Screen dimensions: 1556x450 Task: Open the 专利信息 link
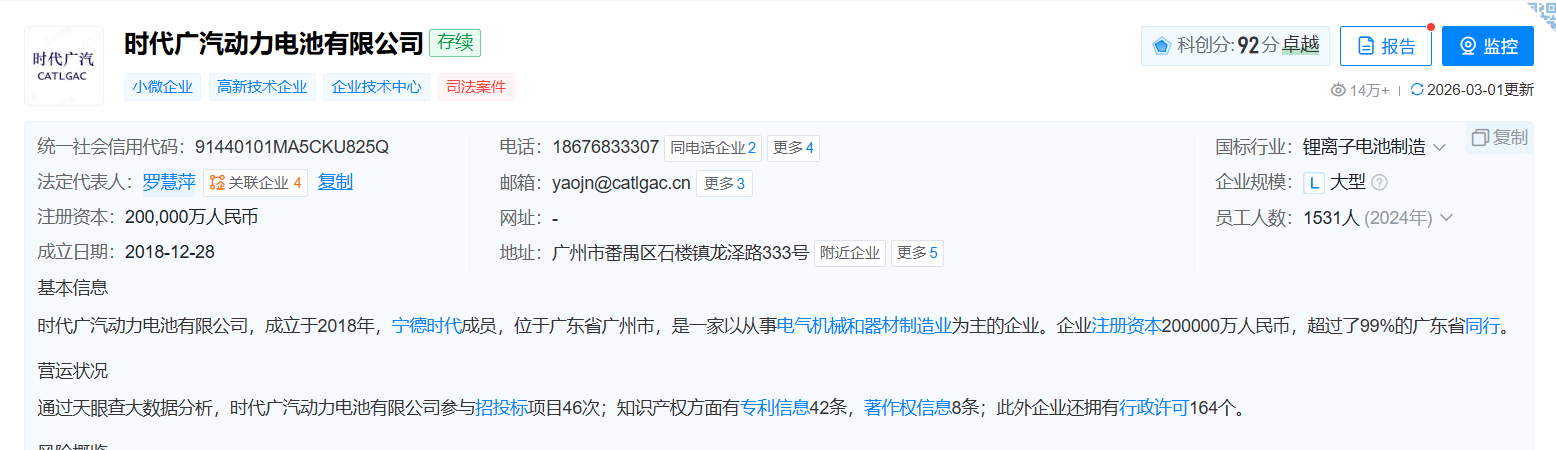click(x=775, y=407)
